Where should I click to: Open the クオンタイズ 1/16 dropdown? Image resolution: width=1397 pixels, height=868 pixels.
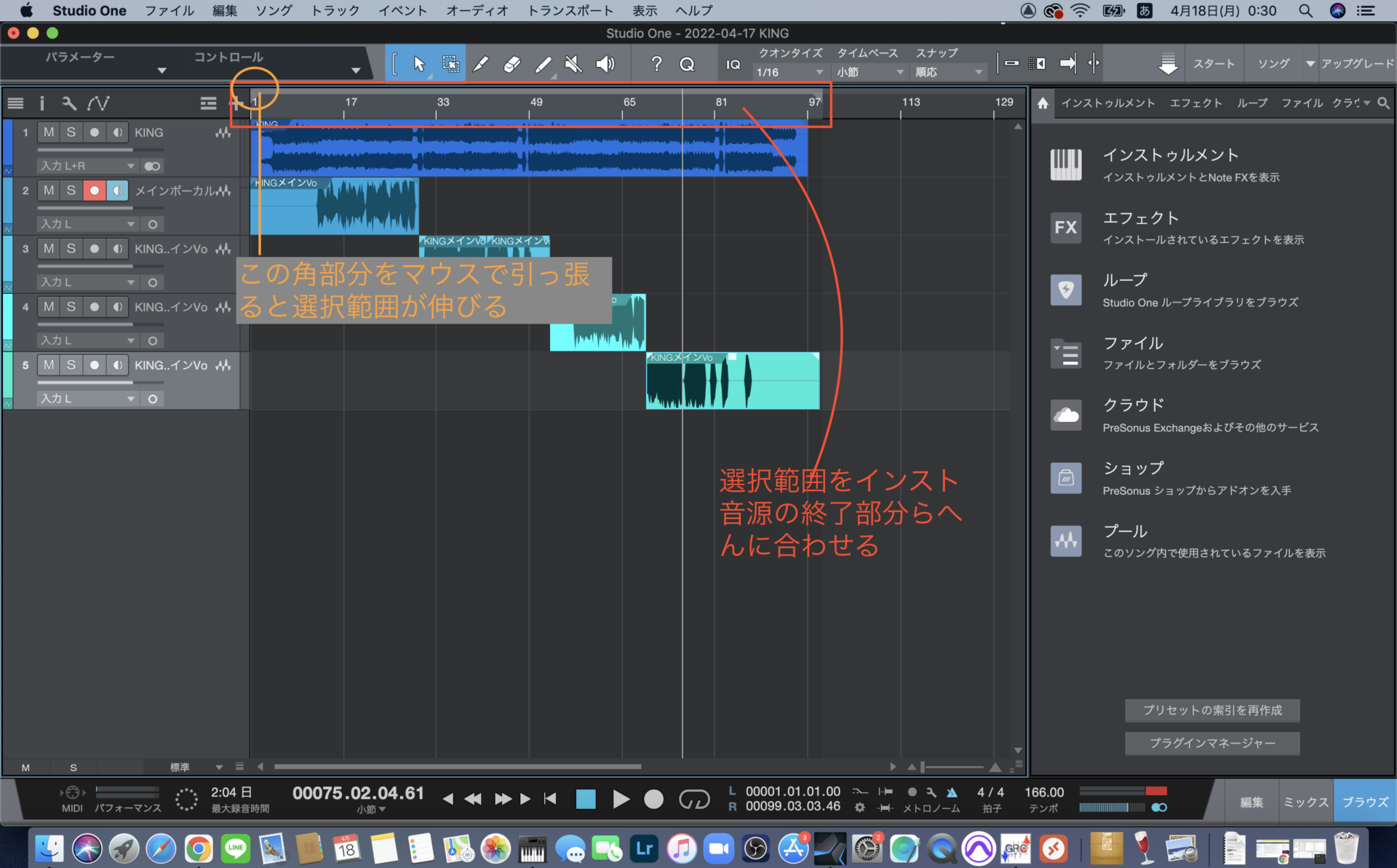click(x=790, y=72)
